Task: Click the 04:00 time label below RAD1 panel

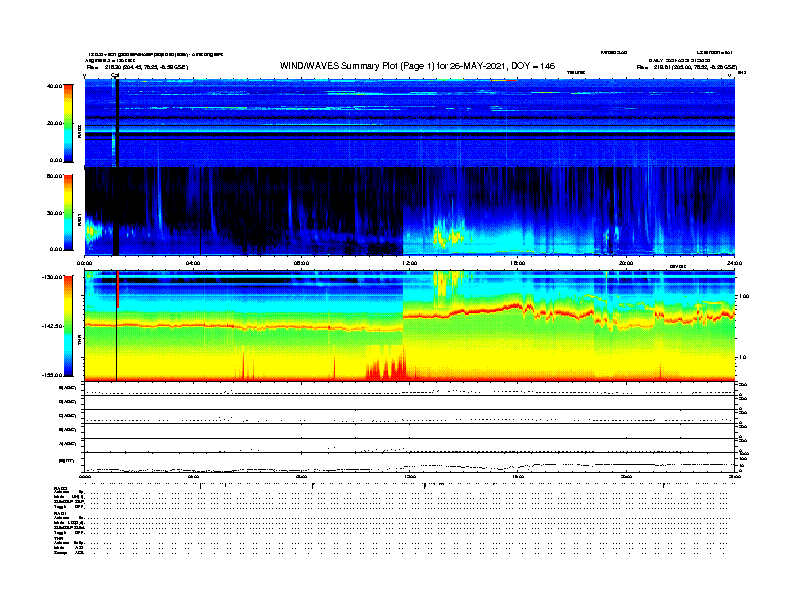Action: 193,263
